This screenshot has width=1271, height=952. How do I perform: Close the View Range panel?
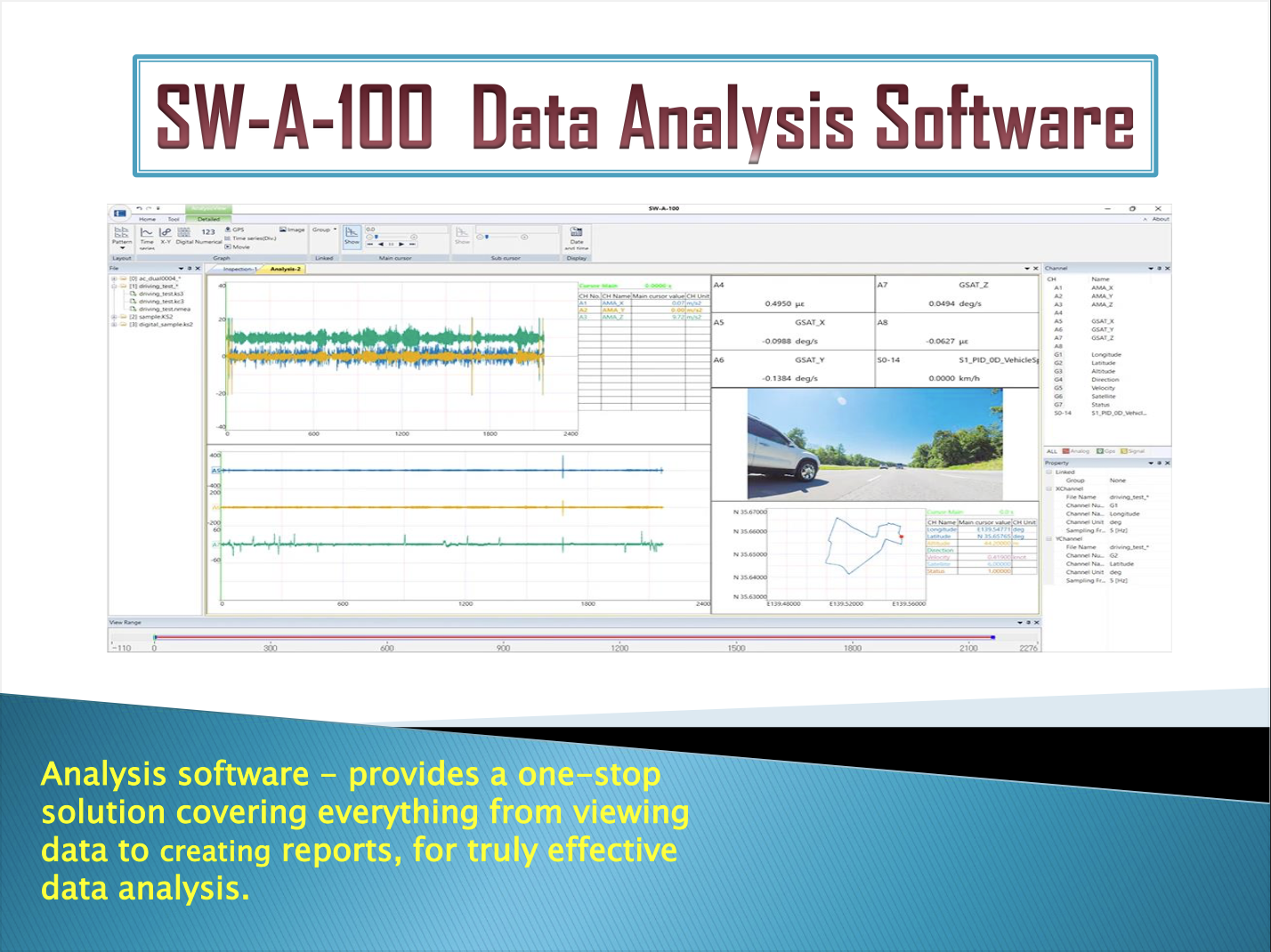click(1035, 622)
